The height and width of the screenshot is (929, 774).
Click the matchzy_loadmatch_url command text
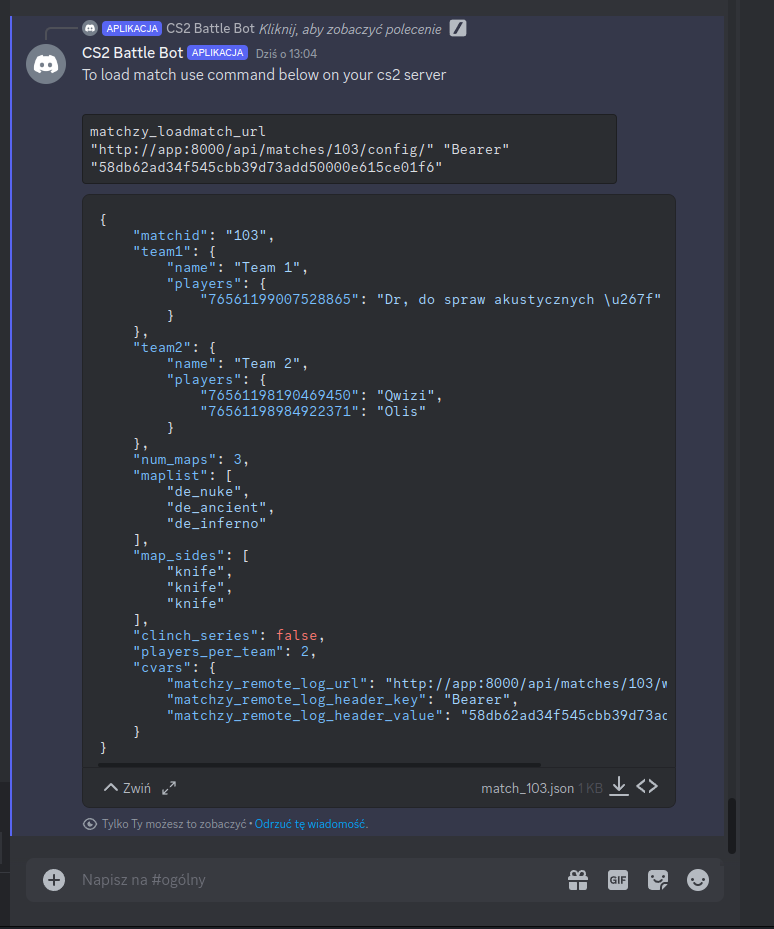tap(178, 132)
